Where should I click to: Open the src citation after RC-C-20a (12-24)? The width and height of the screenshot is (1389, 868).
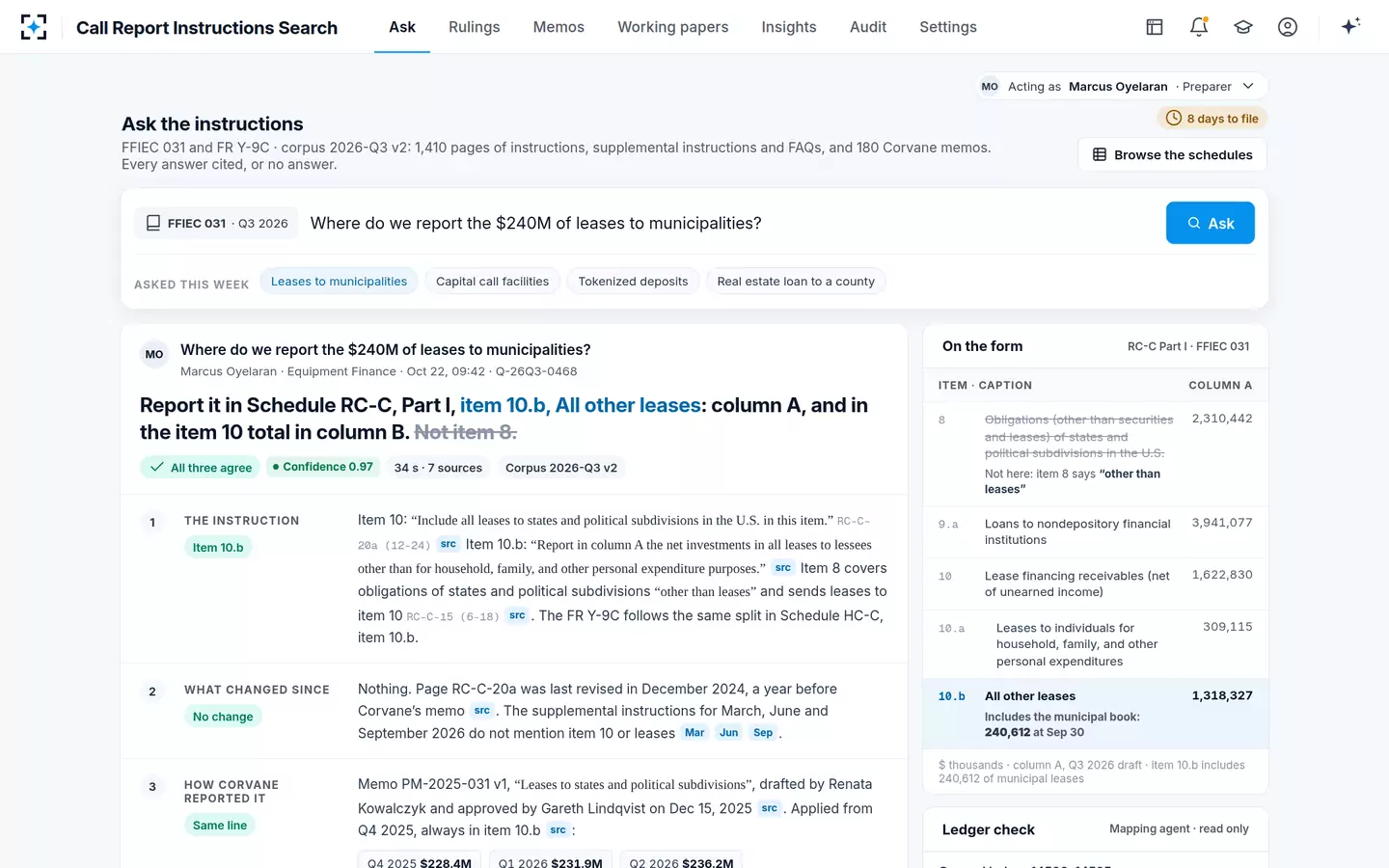[449, 545]
